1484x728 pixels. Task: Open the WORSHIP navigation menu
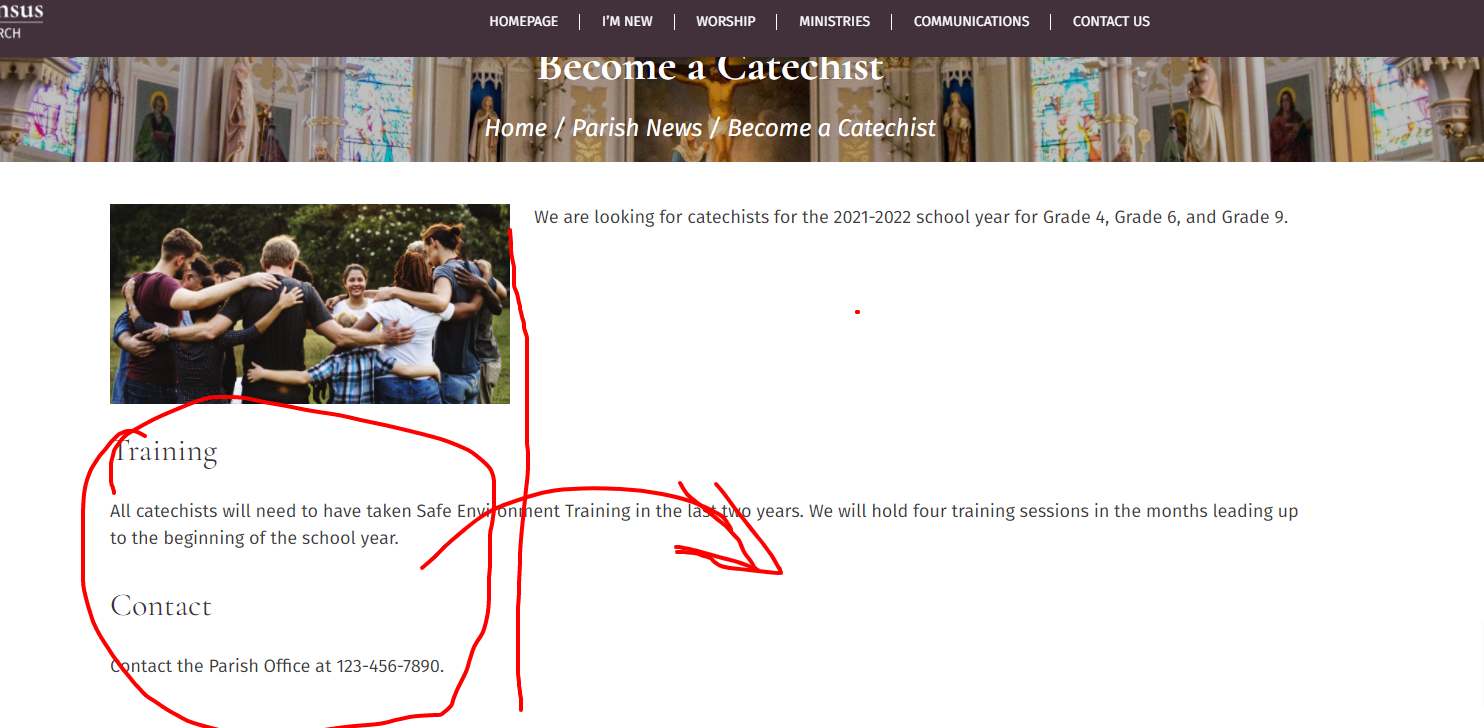725,21
